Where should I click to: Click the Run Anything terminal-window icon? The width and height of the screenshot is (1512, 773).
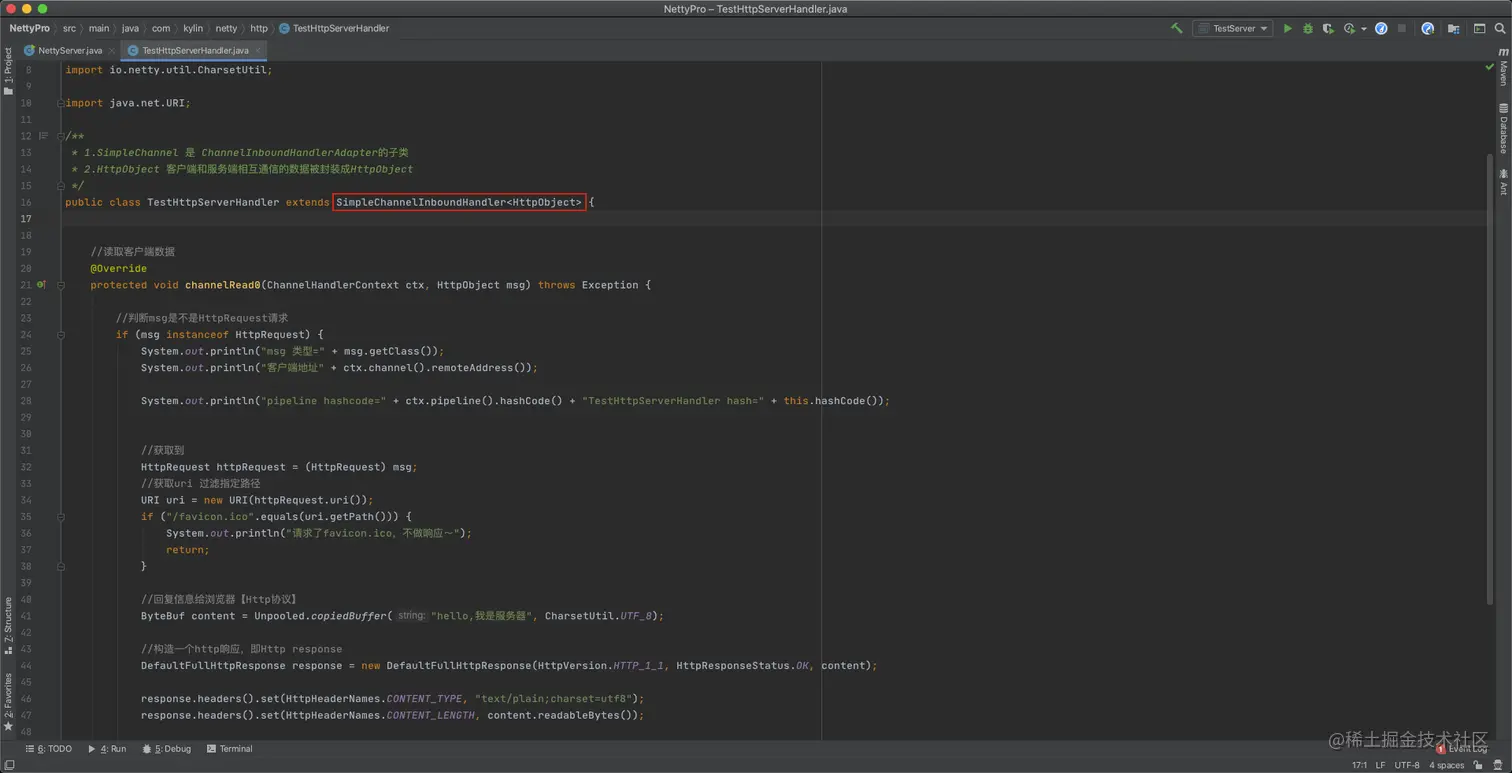(1479, 28)
